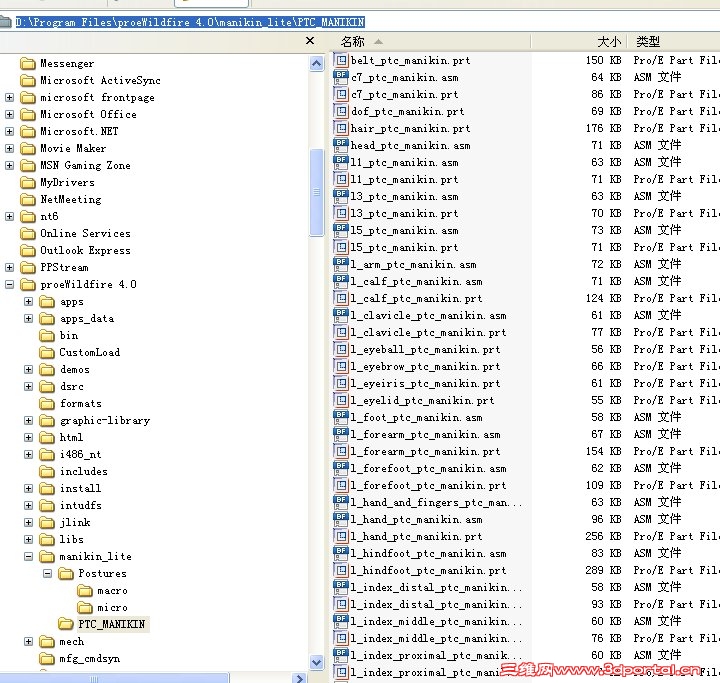Click the macro folder icon under Postures
Screen dimensions: 720x683
[x=85, y=590]
